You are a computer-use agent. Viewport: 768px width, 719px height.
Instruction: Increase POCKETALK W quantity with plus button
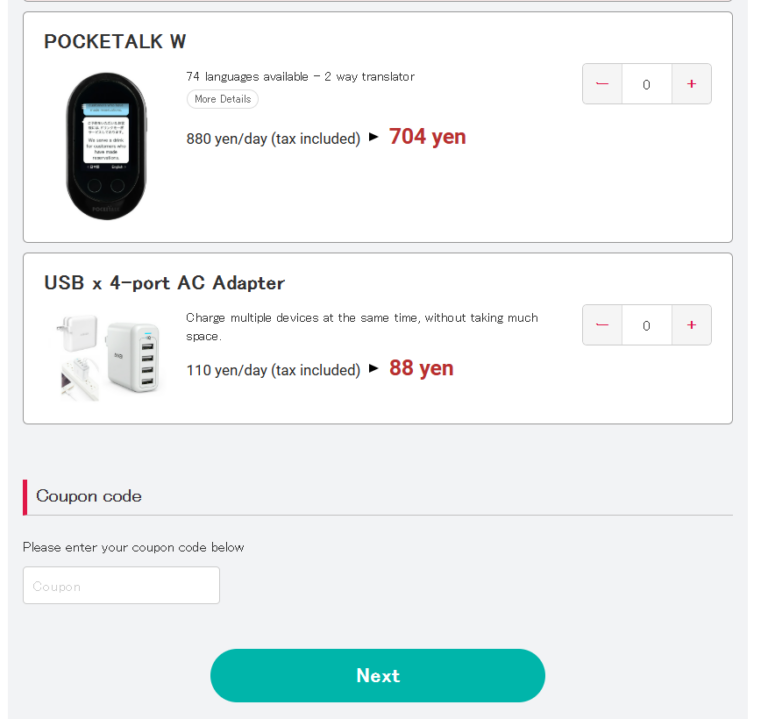(x=691, y=84)
